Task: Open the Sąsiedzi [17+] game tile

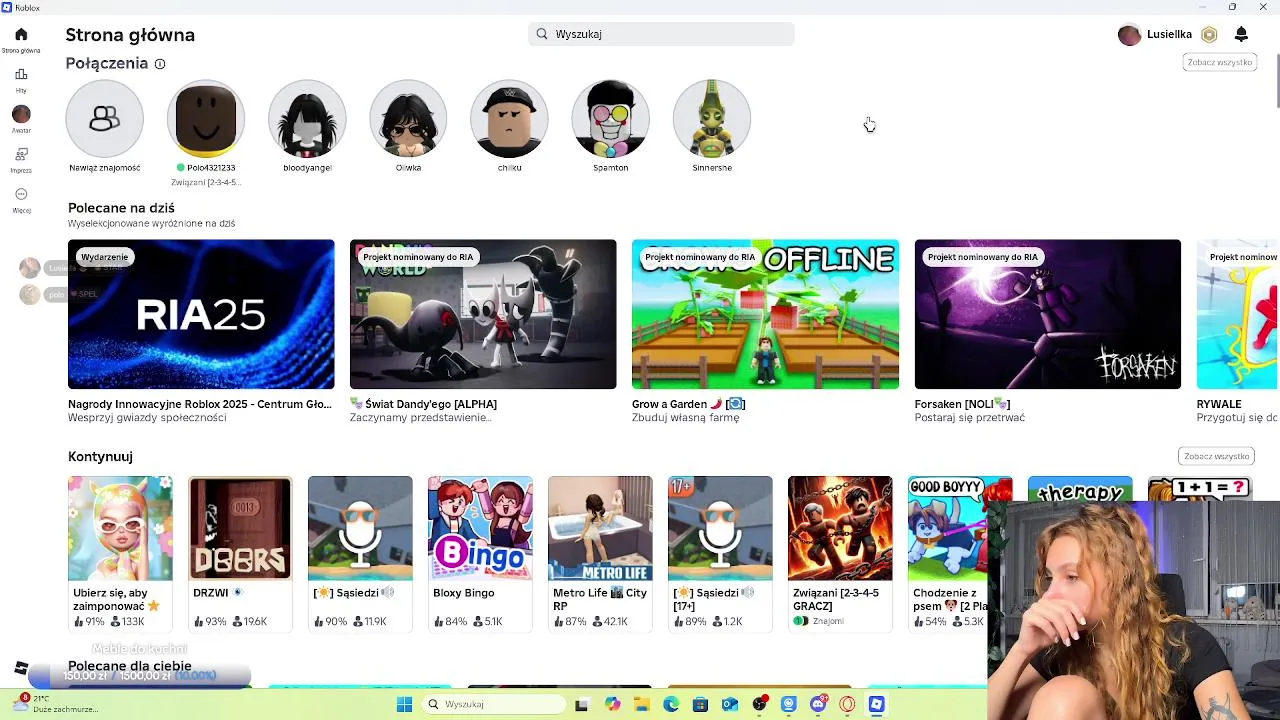Action: (720, 553)
